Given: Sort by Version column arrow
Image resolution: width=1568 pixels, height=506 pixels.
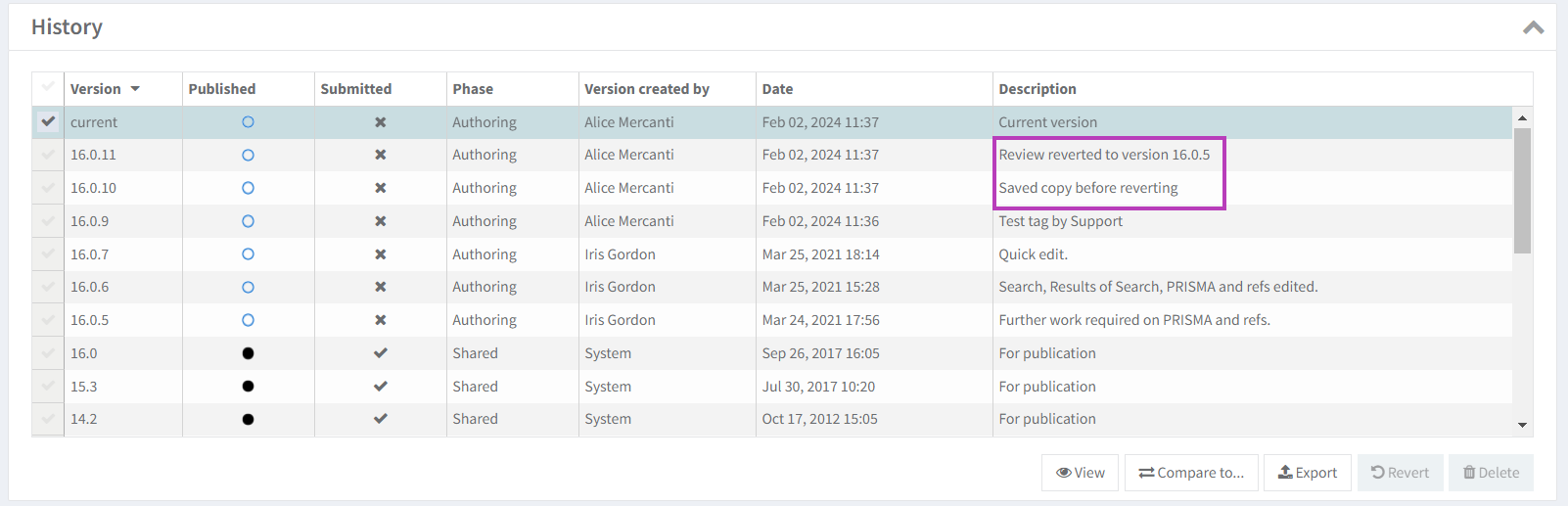Looking at the screenshot, I should click(x=135, y=89).
